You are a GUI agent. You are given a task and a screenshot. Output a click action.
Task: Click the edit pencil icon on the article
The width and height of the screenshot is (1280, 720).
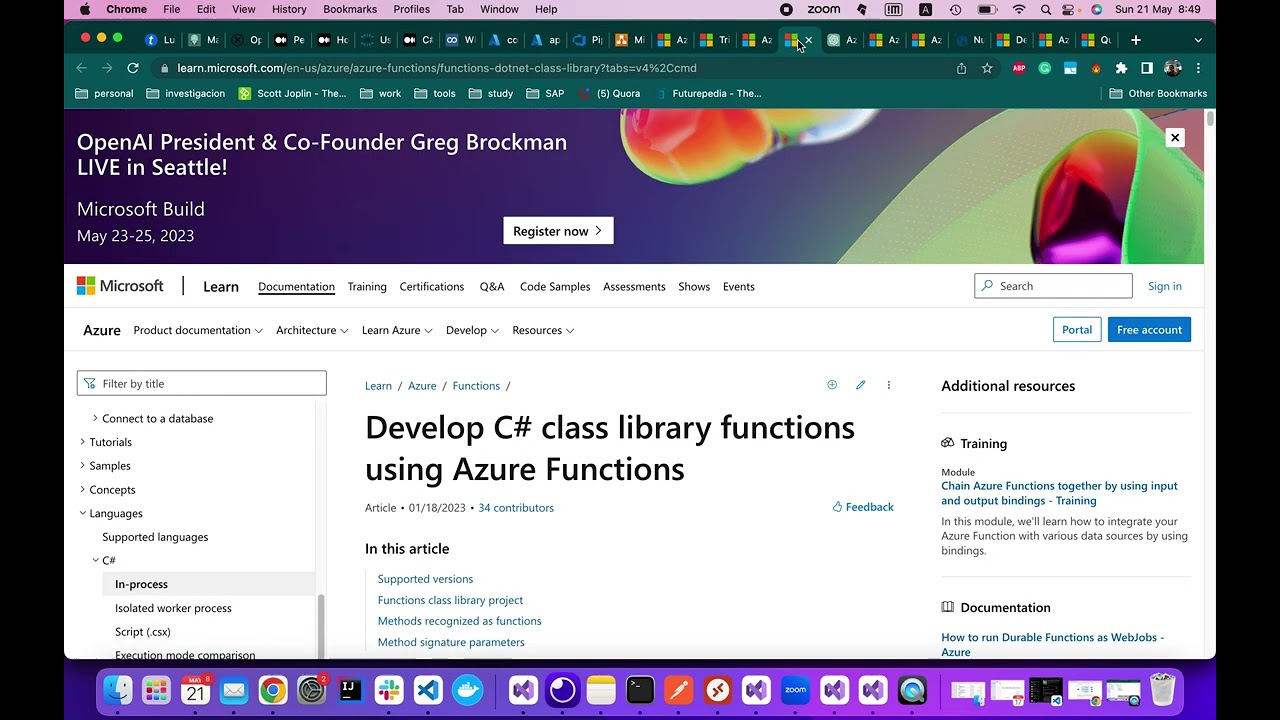click(860, 385)
